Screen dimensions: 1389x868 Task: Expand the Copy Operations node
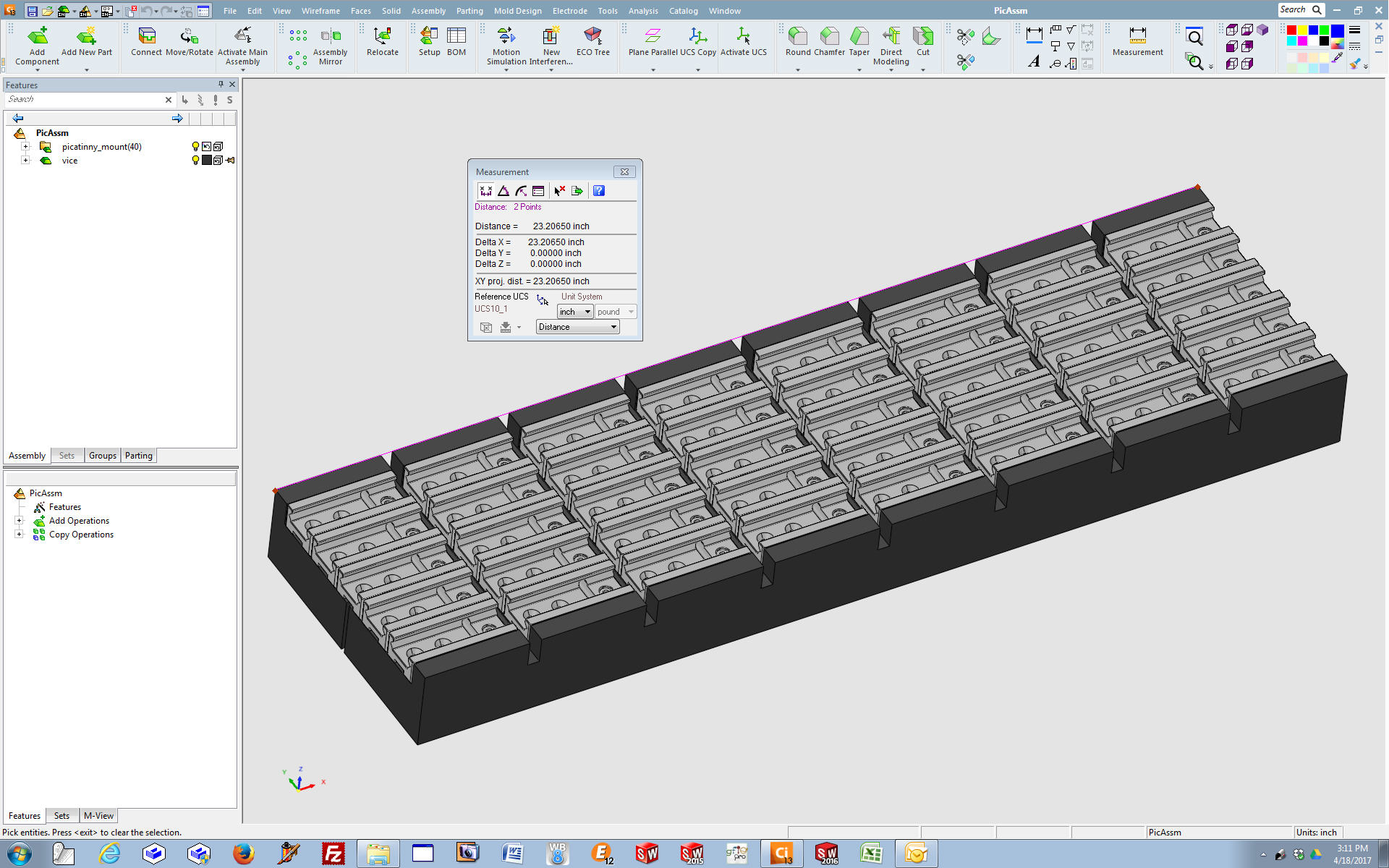coord(20,535)
